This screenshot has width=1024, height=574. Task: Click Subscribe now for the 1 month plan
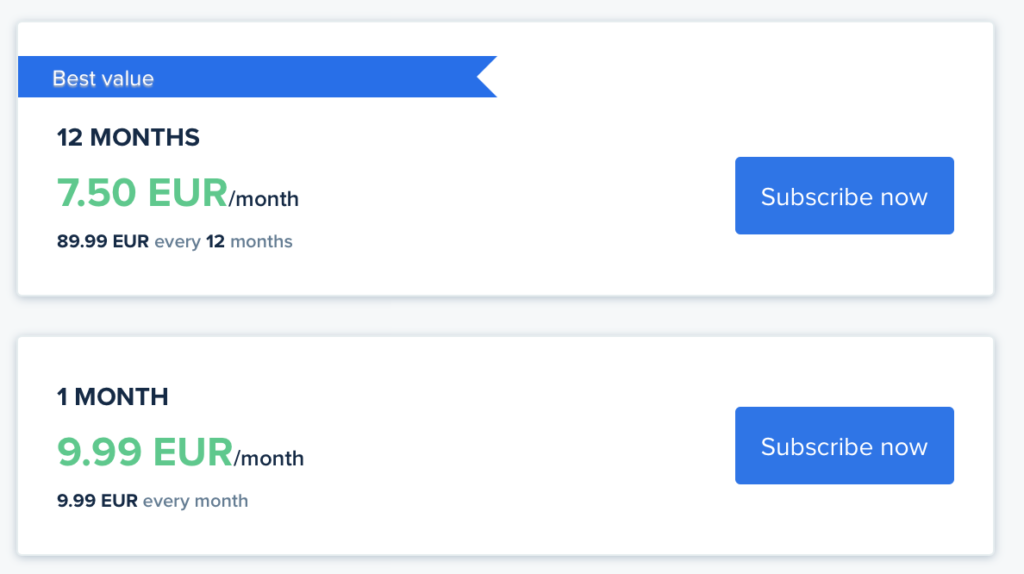click(x=844, y=446)
